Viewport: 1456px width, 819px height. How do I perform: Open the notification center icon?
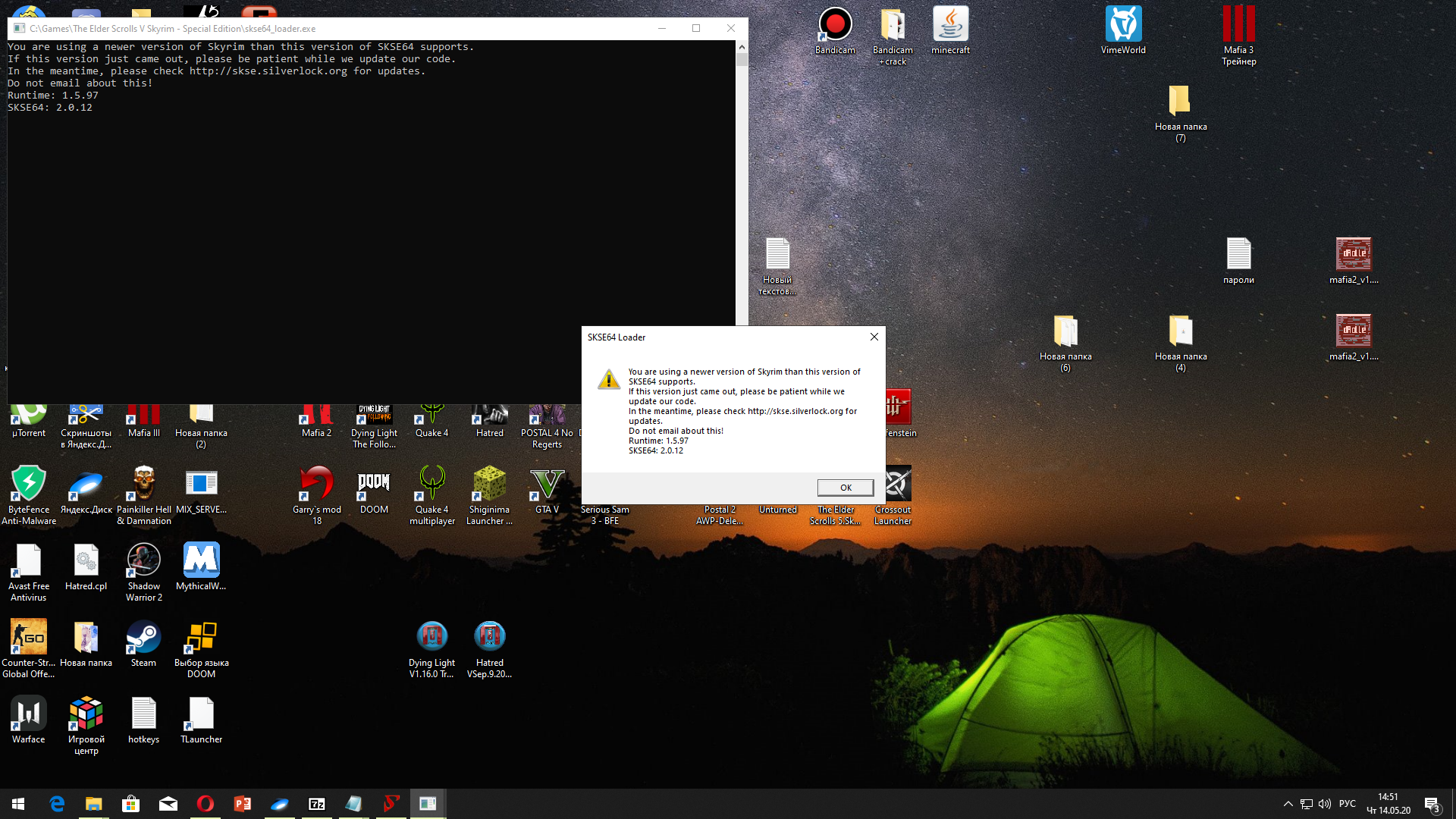(1432, 804)
